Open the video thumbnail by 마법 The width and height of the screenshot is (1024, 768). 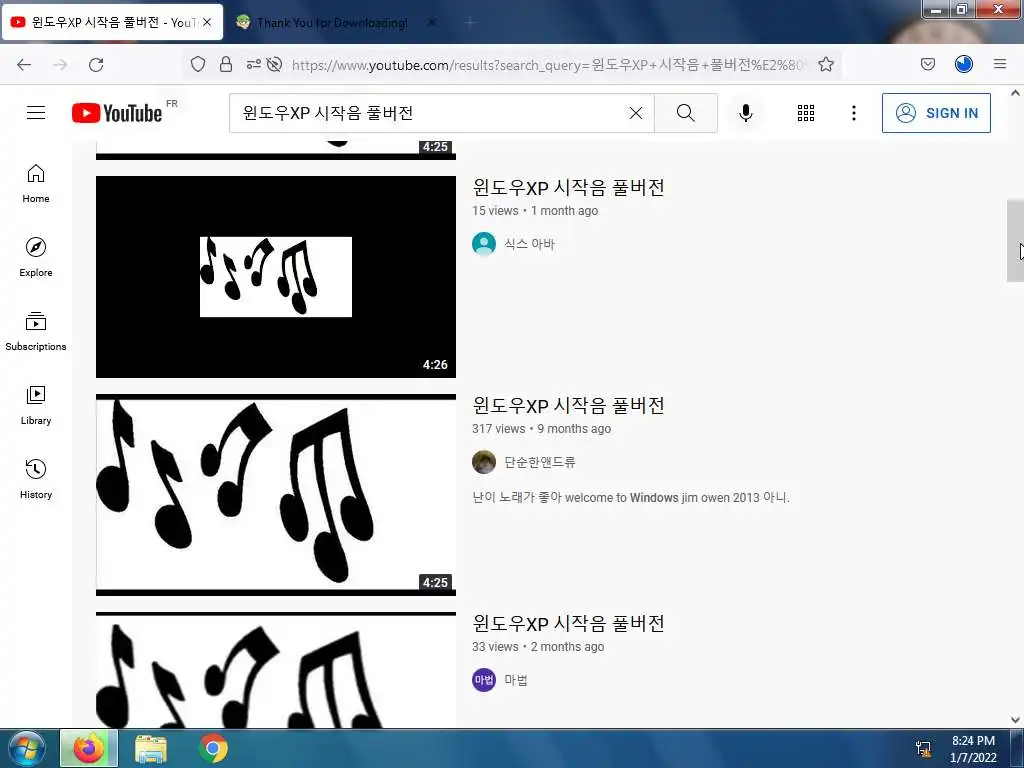pyautogui.click(x=276, y=670)
